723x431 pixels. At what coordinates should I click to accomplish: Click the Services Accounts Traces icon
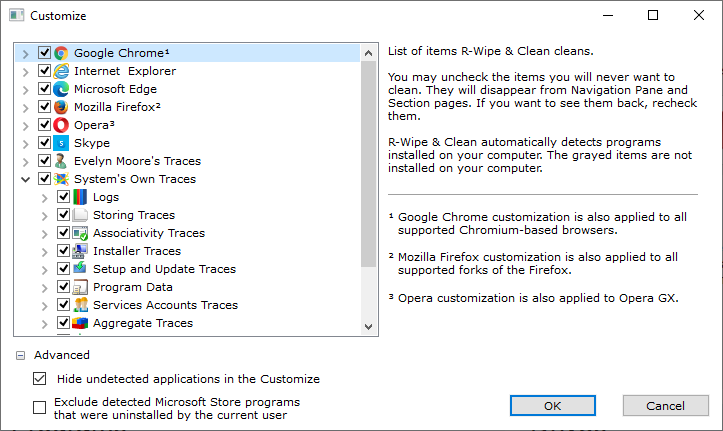click(80, 305)
